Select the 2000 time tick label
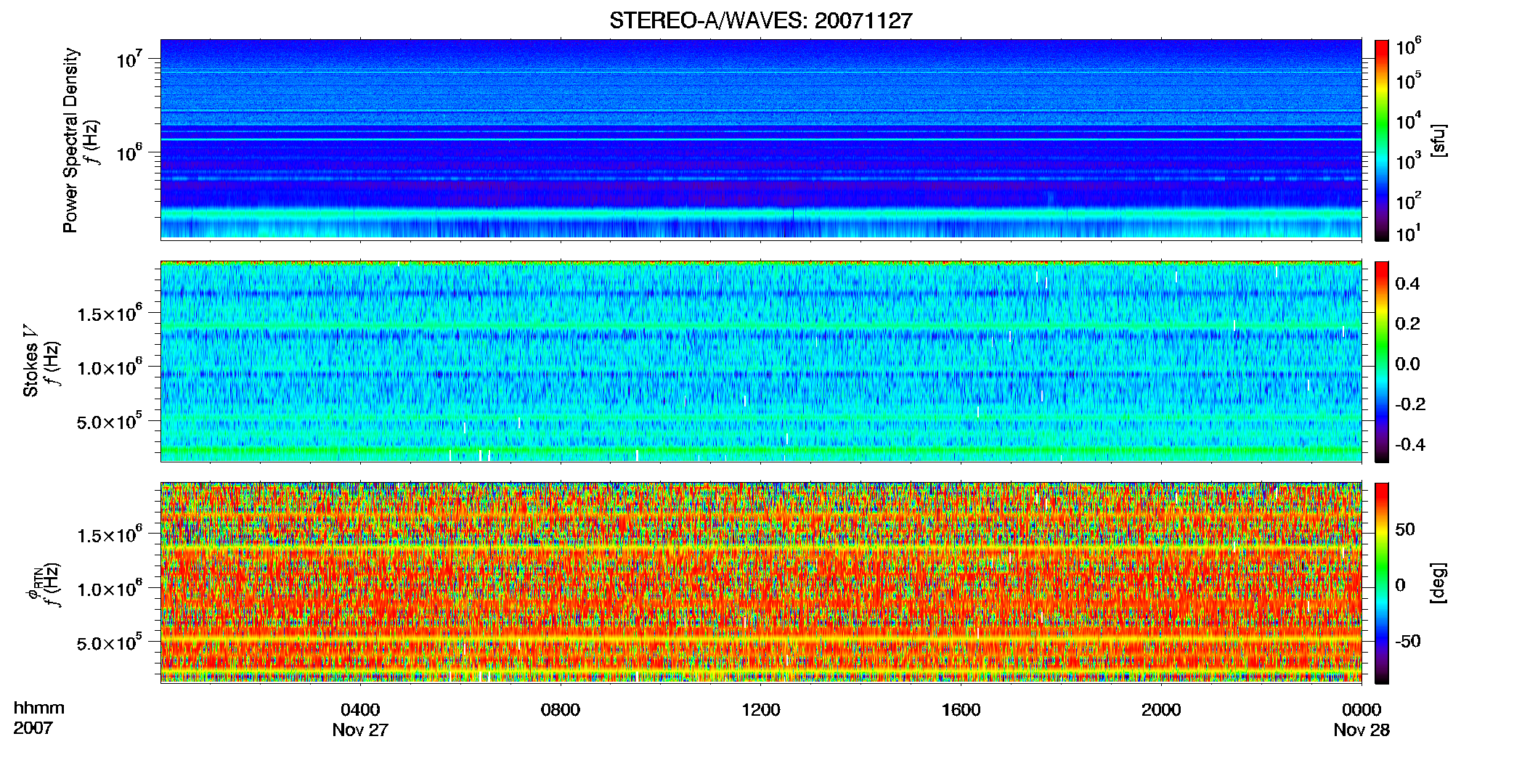 1161,709
